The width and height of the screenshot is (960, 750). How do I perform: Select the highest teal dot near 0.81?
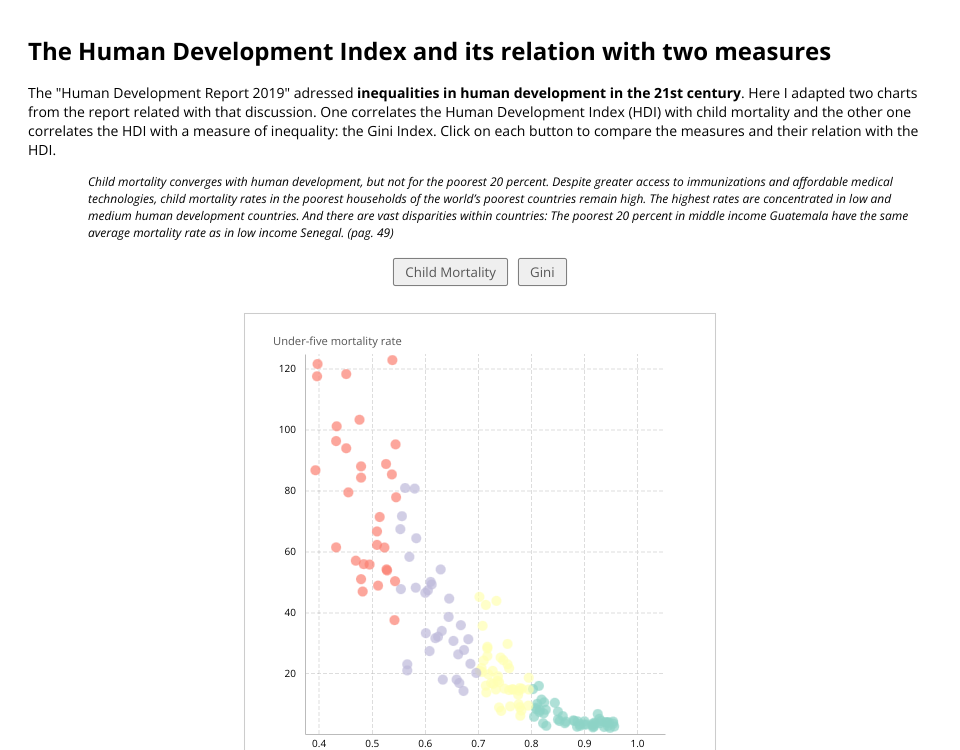pyautogui.click(x=538, y=686)
